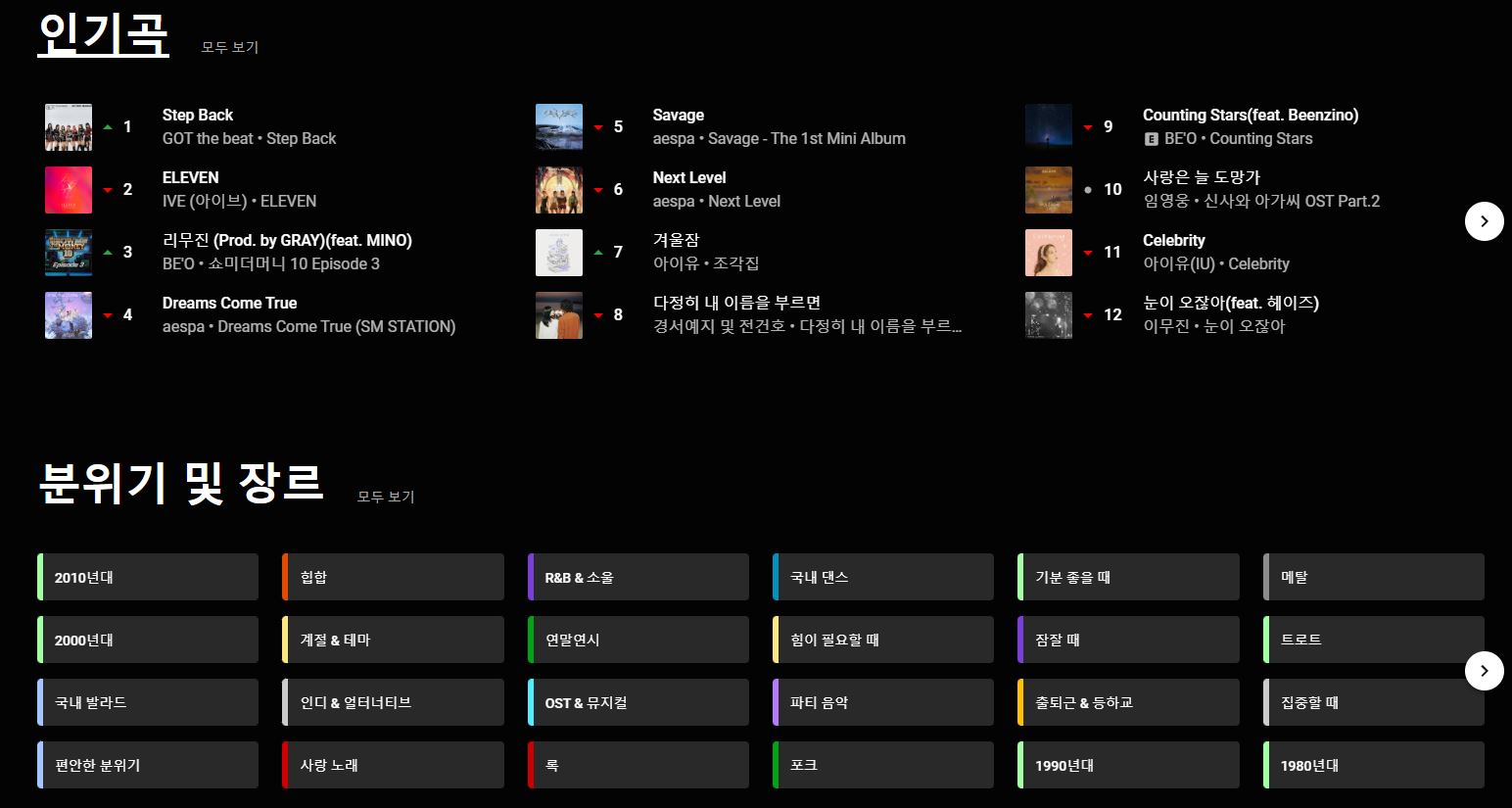1512x808 pixels.
Task: Click the 겨울잠 album cover
Action: click(x=559, y=253)
